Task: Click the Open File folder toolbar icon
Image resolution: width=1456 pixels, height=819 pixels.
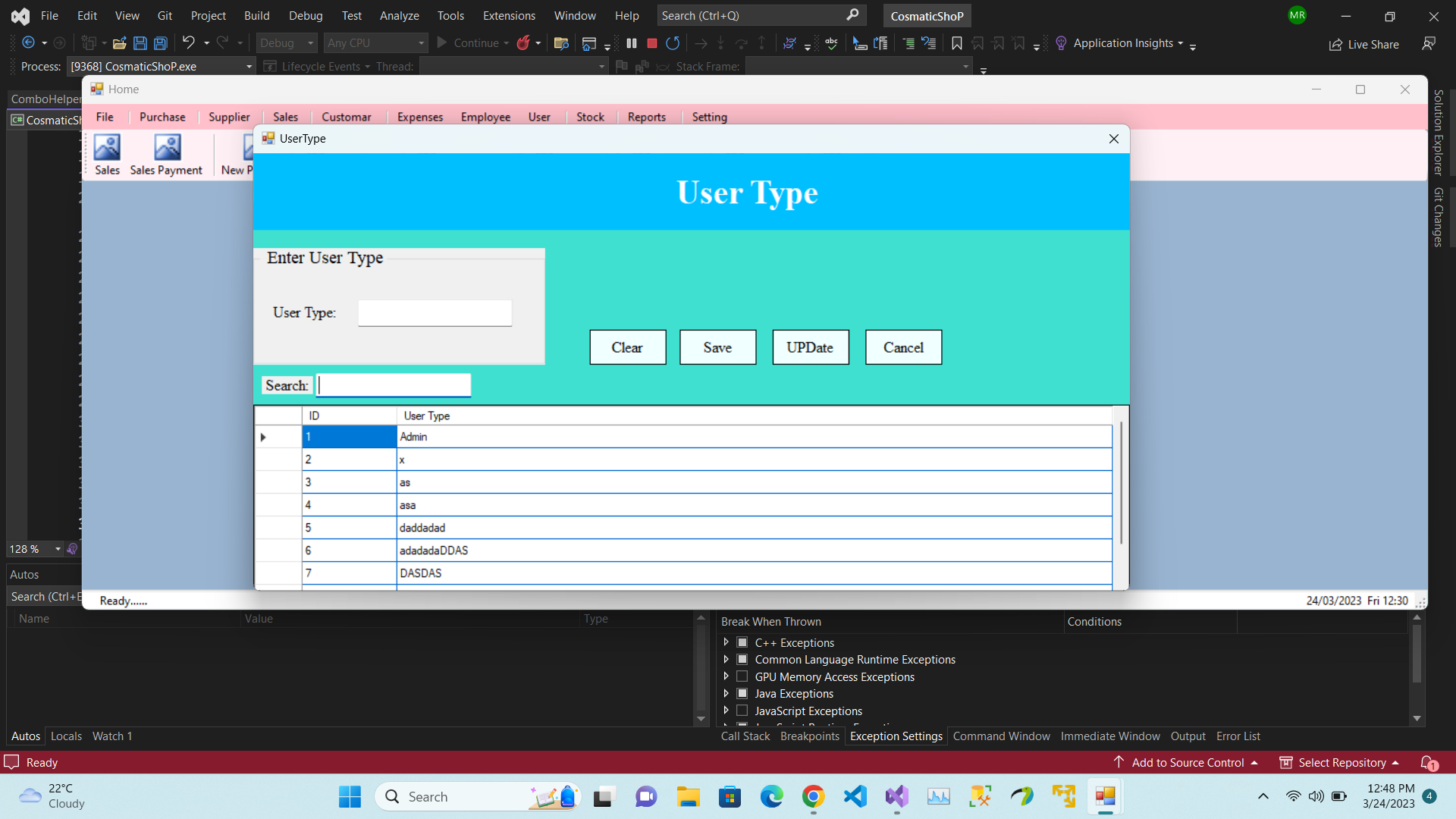Action: [119, 43]
